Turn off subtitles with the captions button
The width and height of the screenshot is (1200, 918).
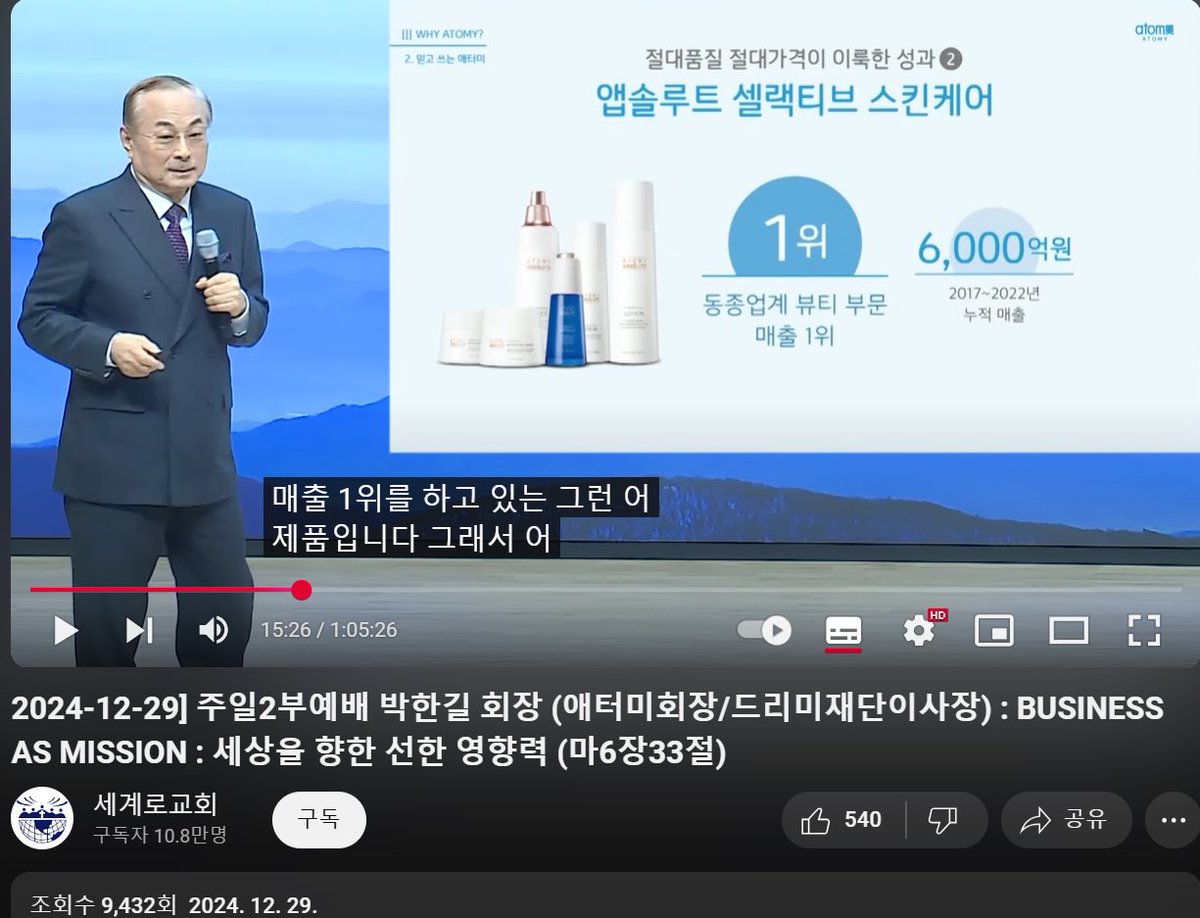[843, 631]
